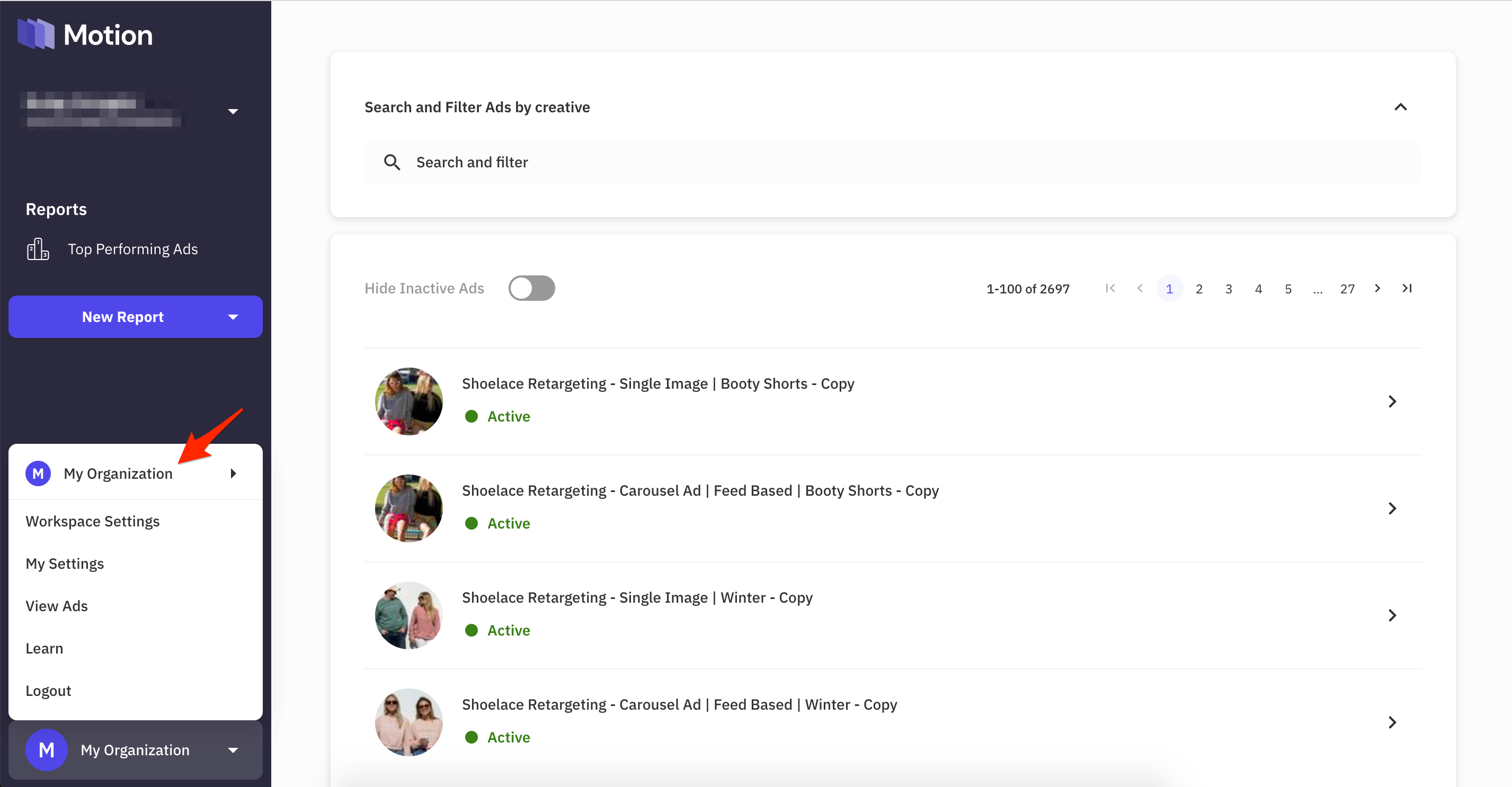This screenshot has width=1512, height=787.
Task: Select Workspace Settings from the menu
Action: 92,521
